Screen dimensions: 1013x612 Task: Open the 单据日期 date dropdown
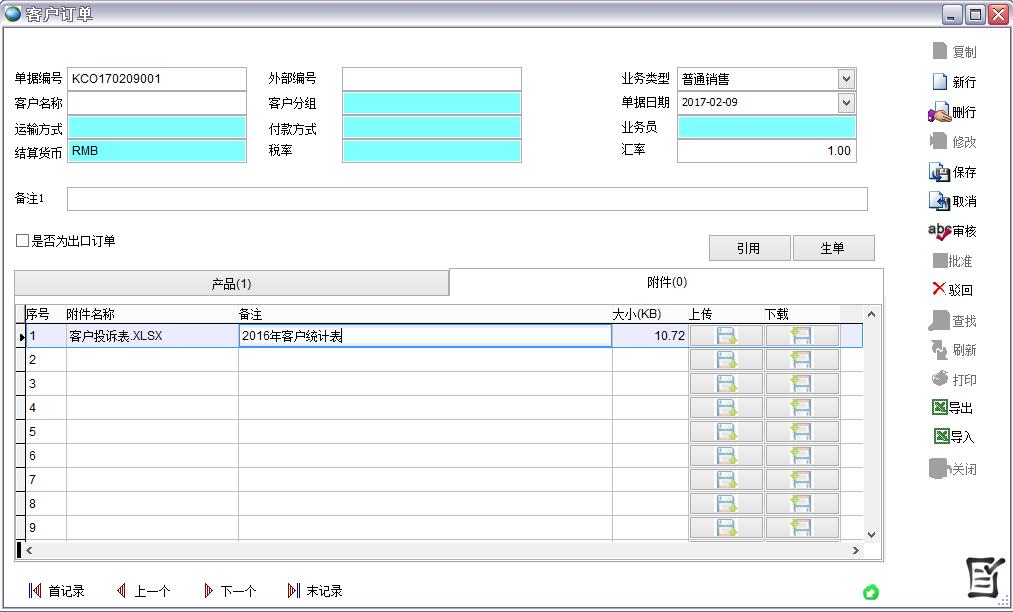(x=846, y=102)
